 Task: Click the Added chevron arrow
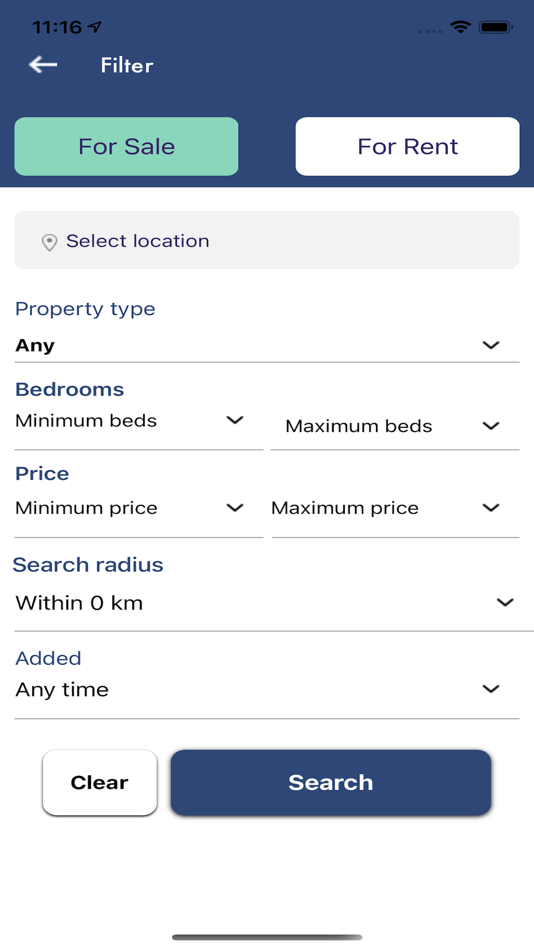[x=490, y=689]
